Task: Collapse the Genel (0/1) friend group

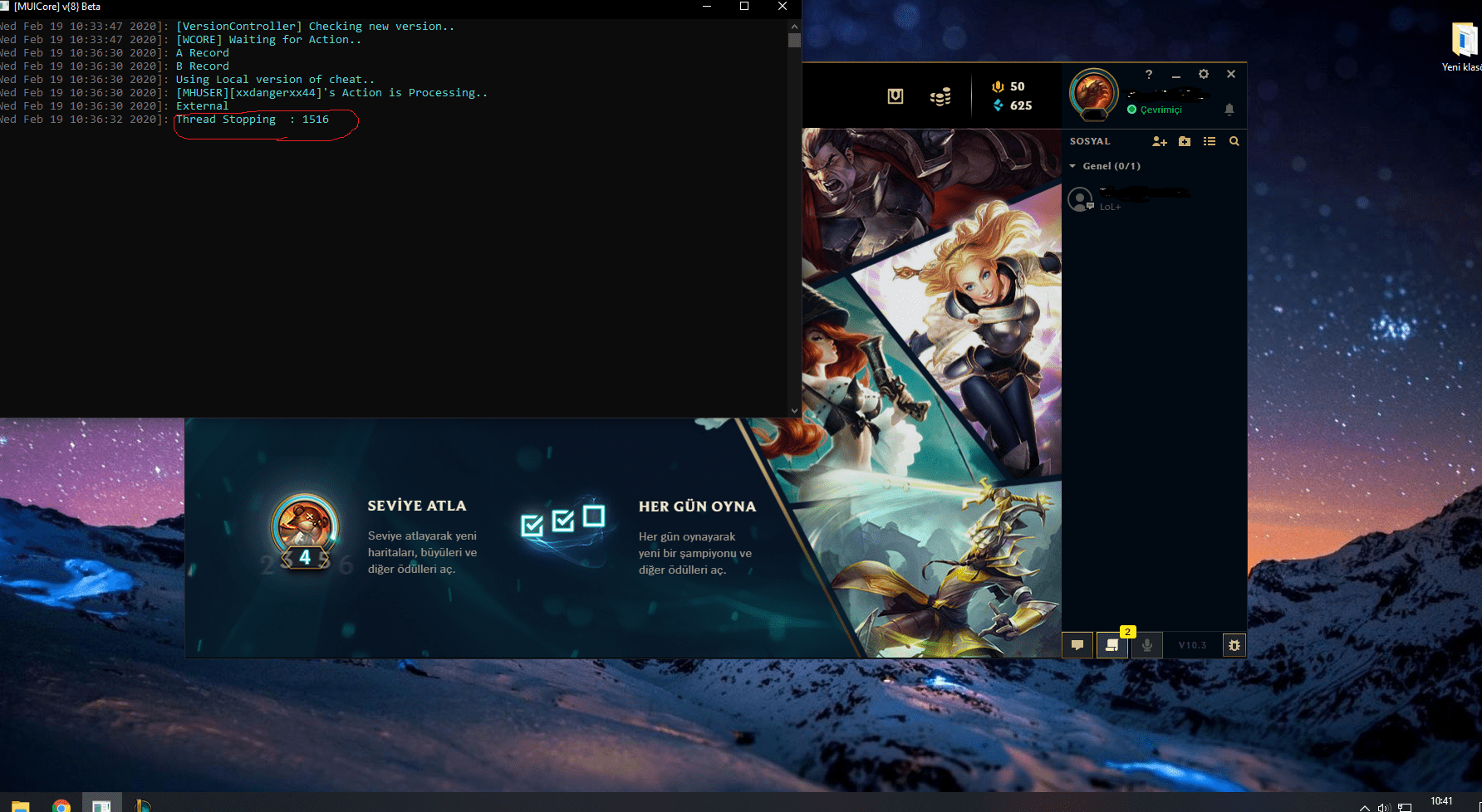Action: (x=1105, y=166)
